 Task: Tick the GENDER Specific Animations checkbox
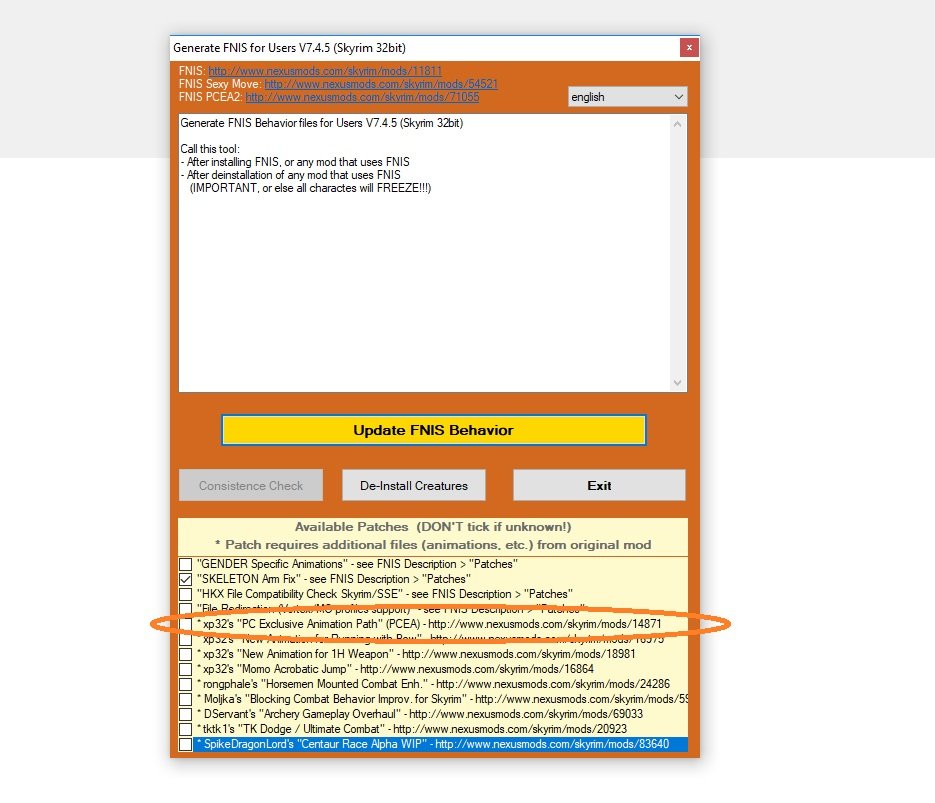(x=185, y=564)
